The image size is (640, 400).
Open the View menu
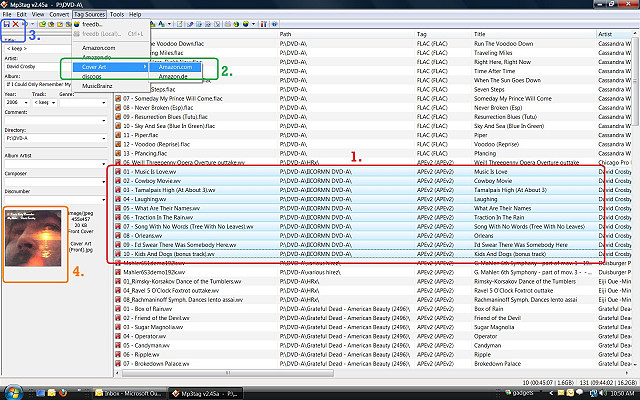[38, 14]
